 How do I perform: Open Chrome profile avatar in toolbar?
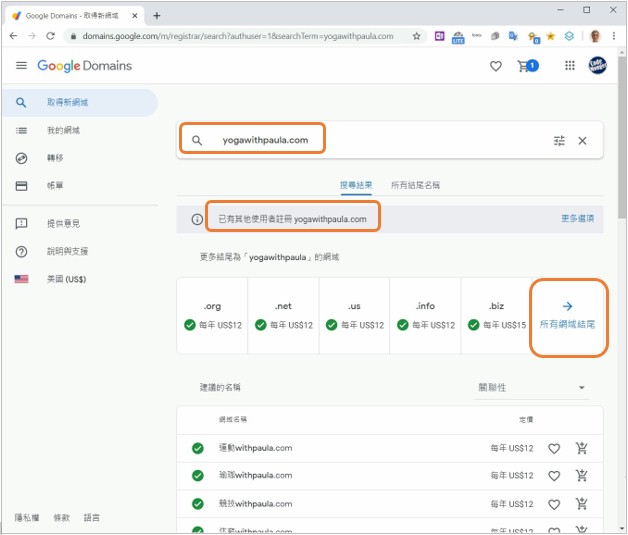pos(595,36)
